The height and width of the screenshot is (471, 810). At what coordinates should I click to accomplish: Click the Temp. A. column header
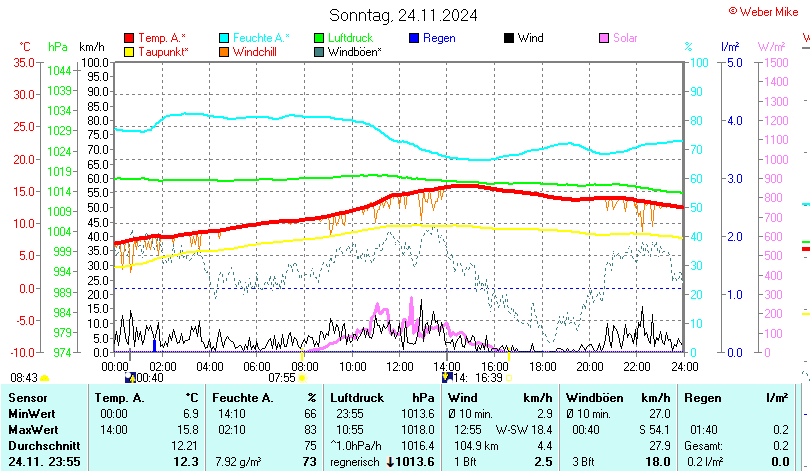tap(119, 398)
